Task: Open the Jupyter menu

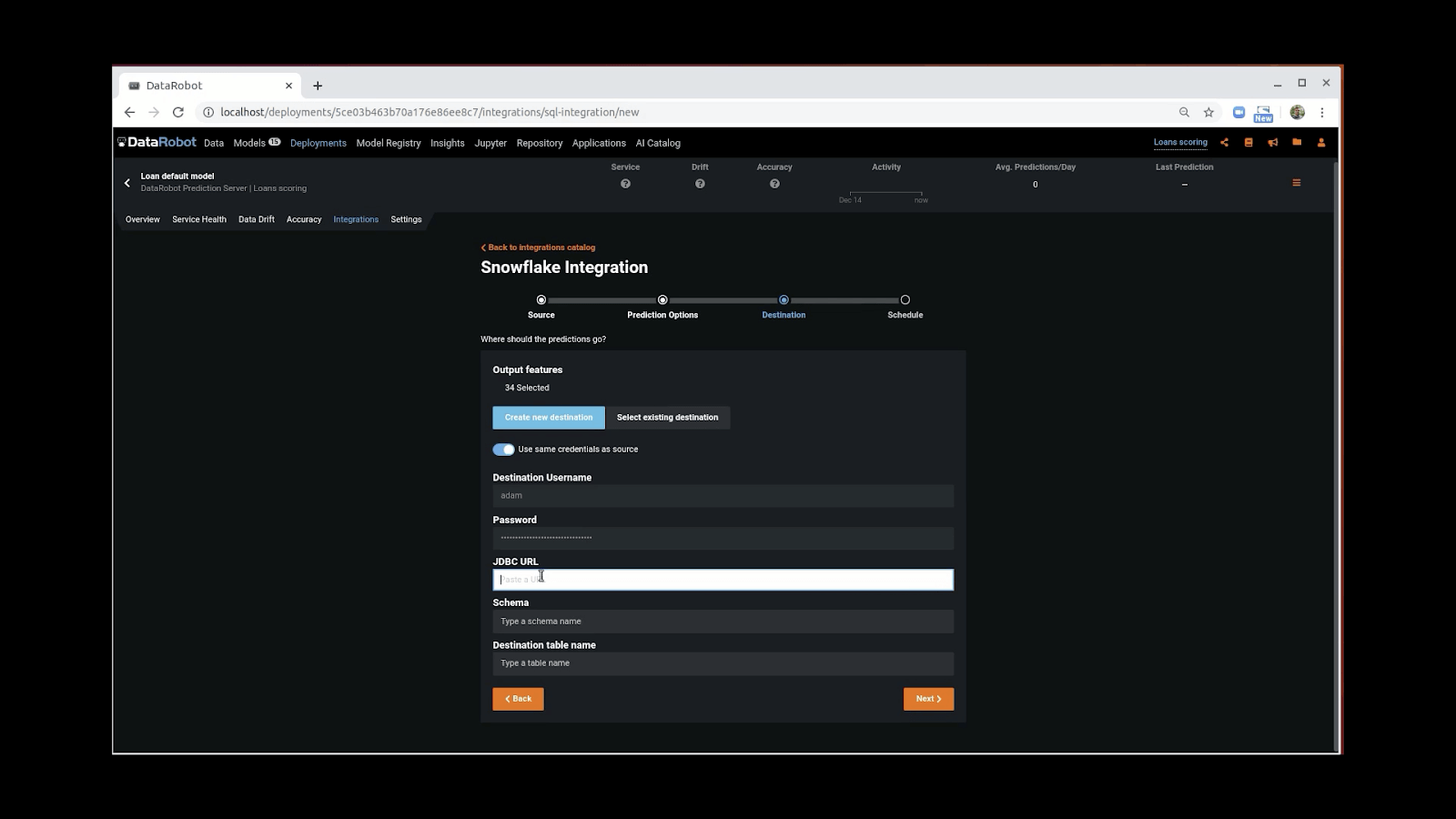Action: (x=490, y=143)
